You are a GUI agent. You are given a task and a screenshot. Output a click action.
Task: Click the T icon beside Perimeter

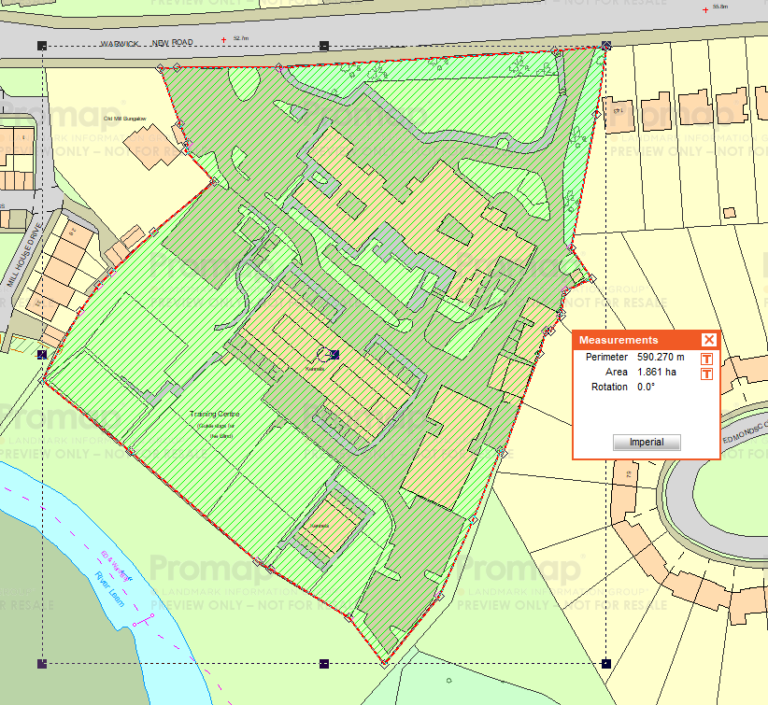pyautogui.click(x=707, y=358)
